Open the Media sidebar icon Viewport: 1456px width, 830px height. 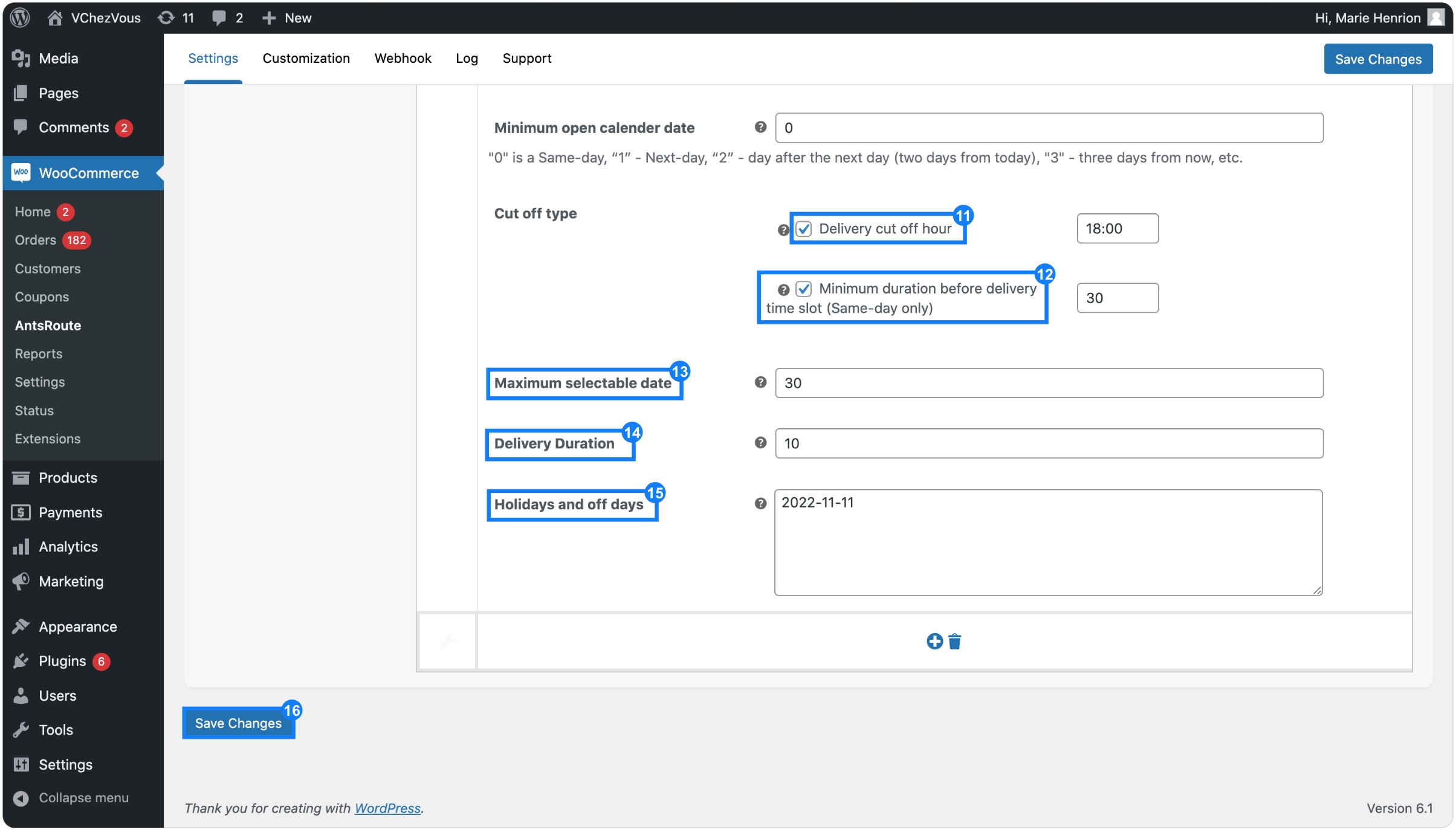(x=21, y=58)
